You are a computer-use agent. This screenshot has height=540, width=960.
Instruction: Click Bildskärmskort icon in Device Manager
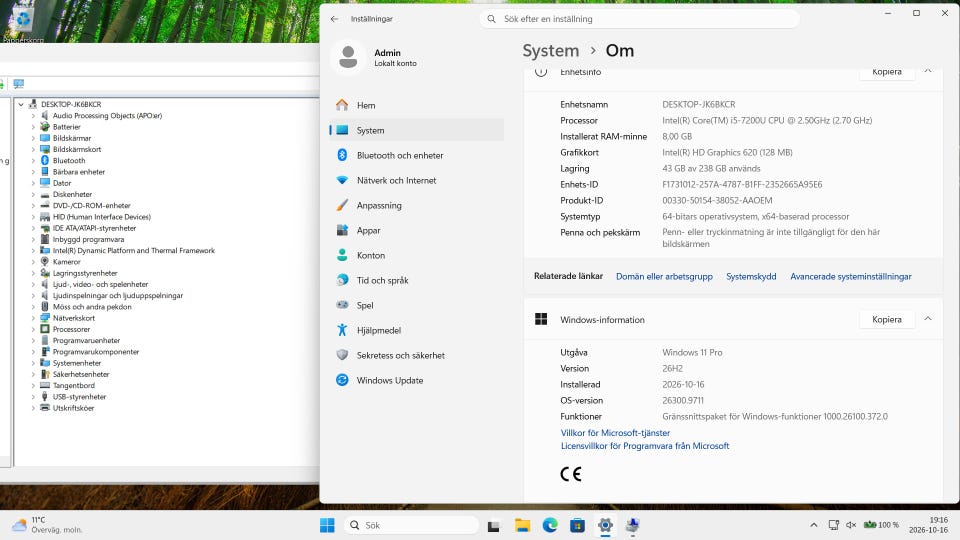tap(45, 149)
